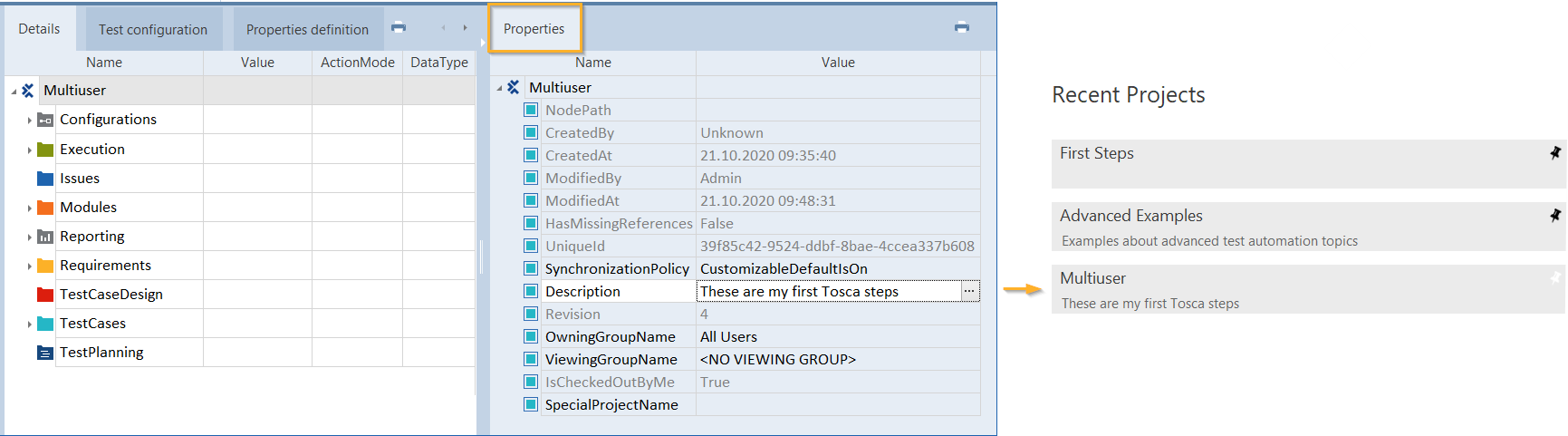Click the SynchronizationPolicy property square icon
This screenshot has height=436, width=1568.
click(531, 269)
